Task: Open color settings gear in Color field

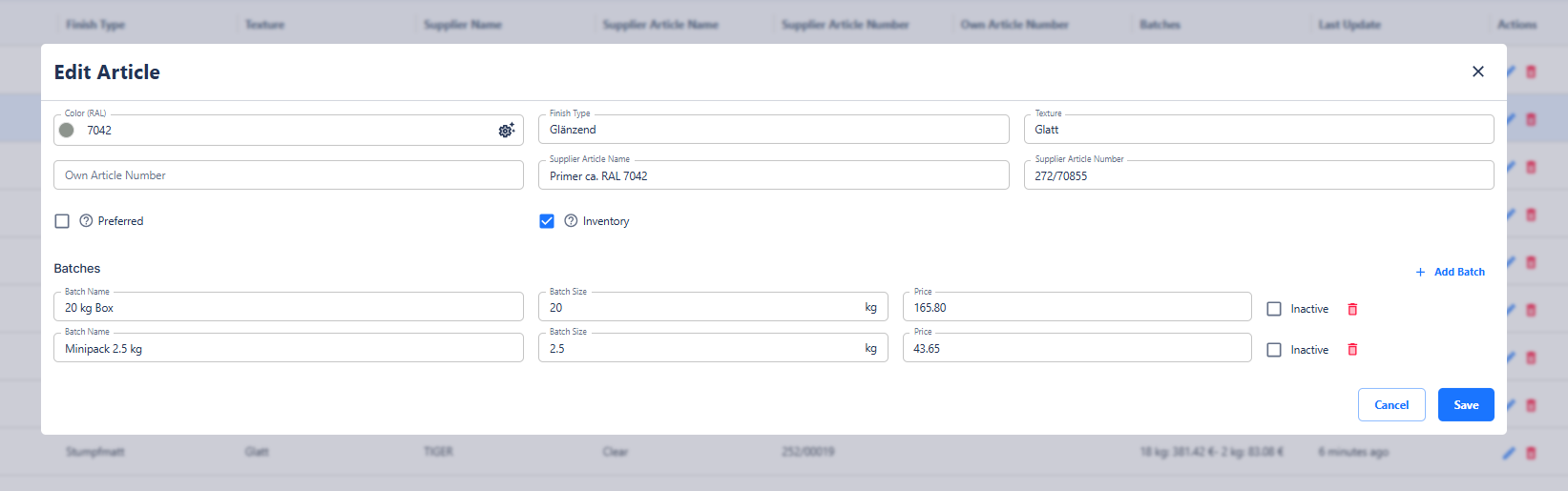Action: (506, 131)
